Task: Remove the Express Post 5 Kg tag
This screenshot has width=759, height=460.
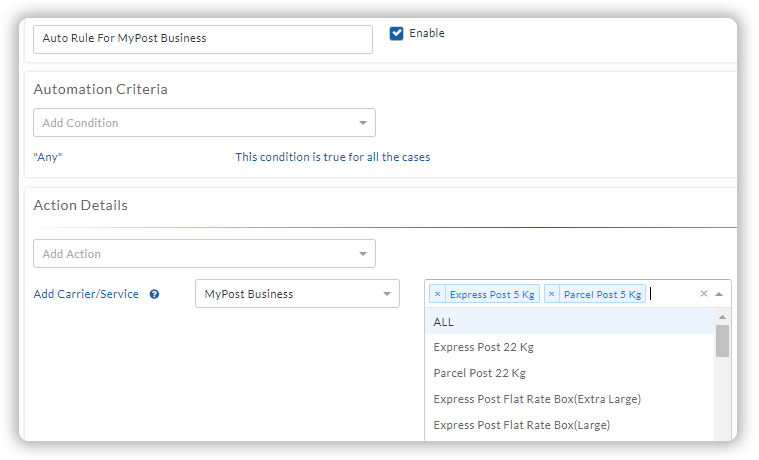Action: (438, 294)
